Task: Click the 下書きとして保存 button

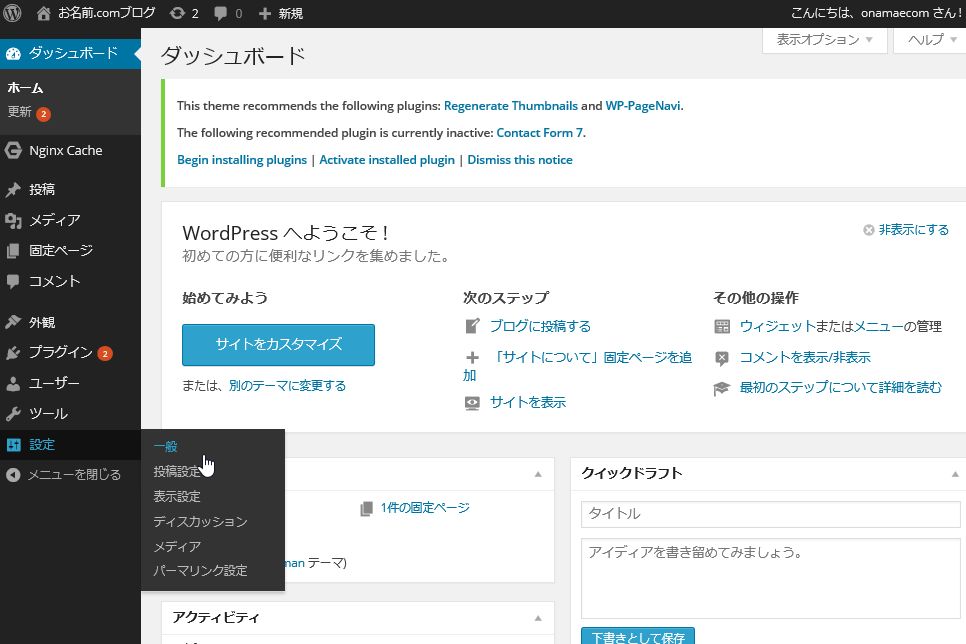Action: click(x=638, y=637)
